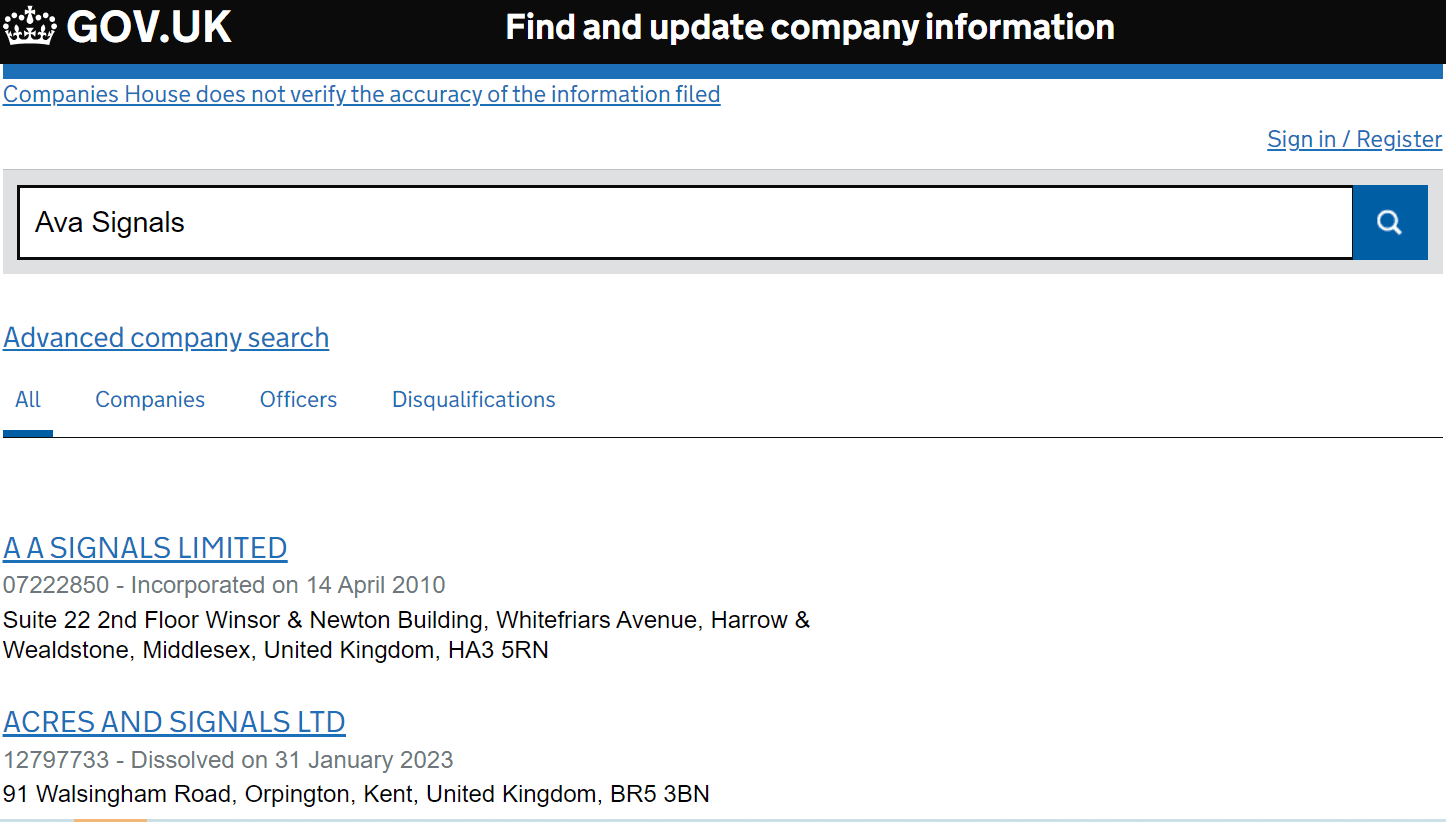Open the ACRES AND SIGNALS LTD result
The width and height of the screenshot is (1446, 822).
[x=174, y=722]
